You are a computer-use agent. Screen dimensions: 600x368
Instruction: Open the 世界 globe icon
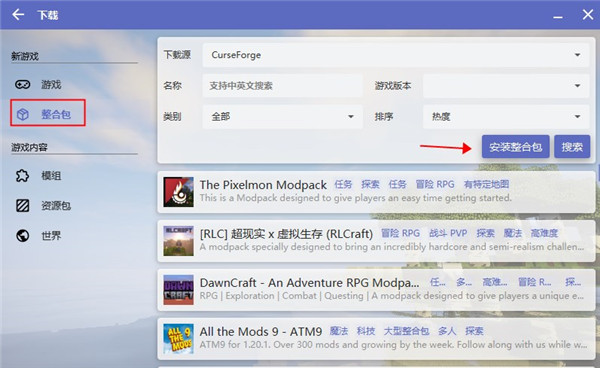tap(23, 235)
